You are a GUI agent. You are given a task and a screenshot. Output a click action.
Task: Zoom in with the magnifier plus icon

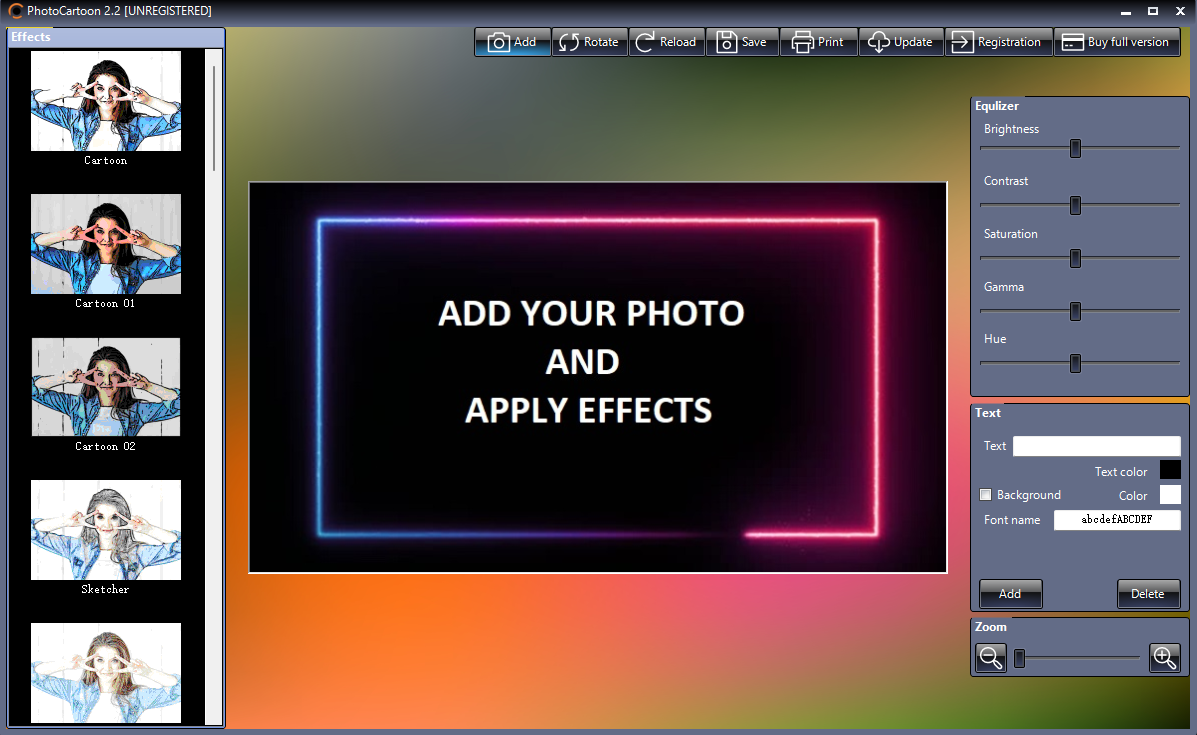[1164, 657]
